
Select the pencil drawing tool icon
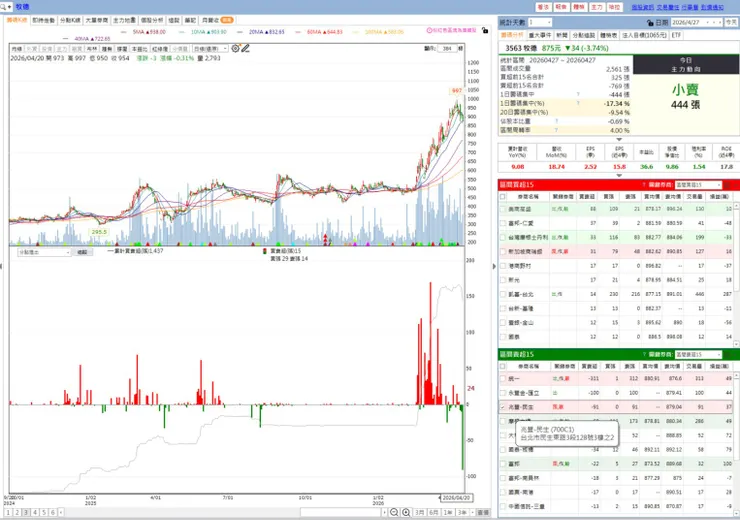pos(245,48)
